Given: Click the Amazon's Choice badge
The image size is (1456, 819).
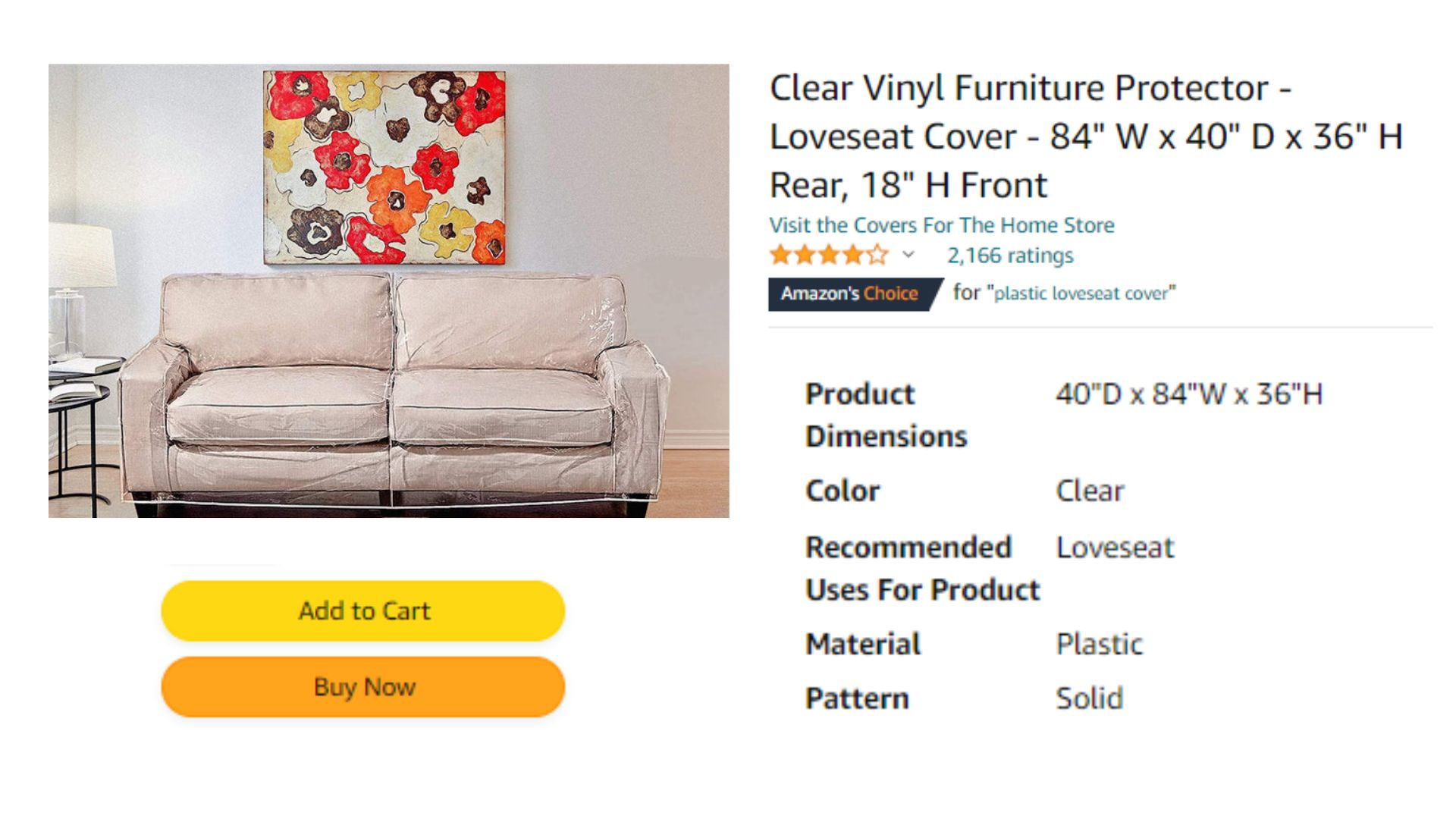Looking at the screenshot, I should (855, 294).
